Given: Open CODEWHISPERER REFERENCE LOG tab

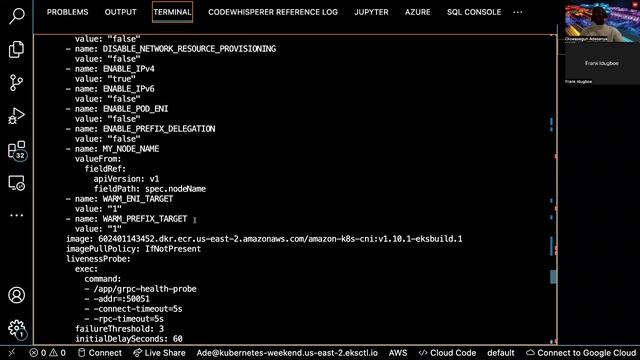Looking at the screenshot, I should click(273, 12).
